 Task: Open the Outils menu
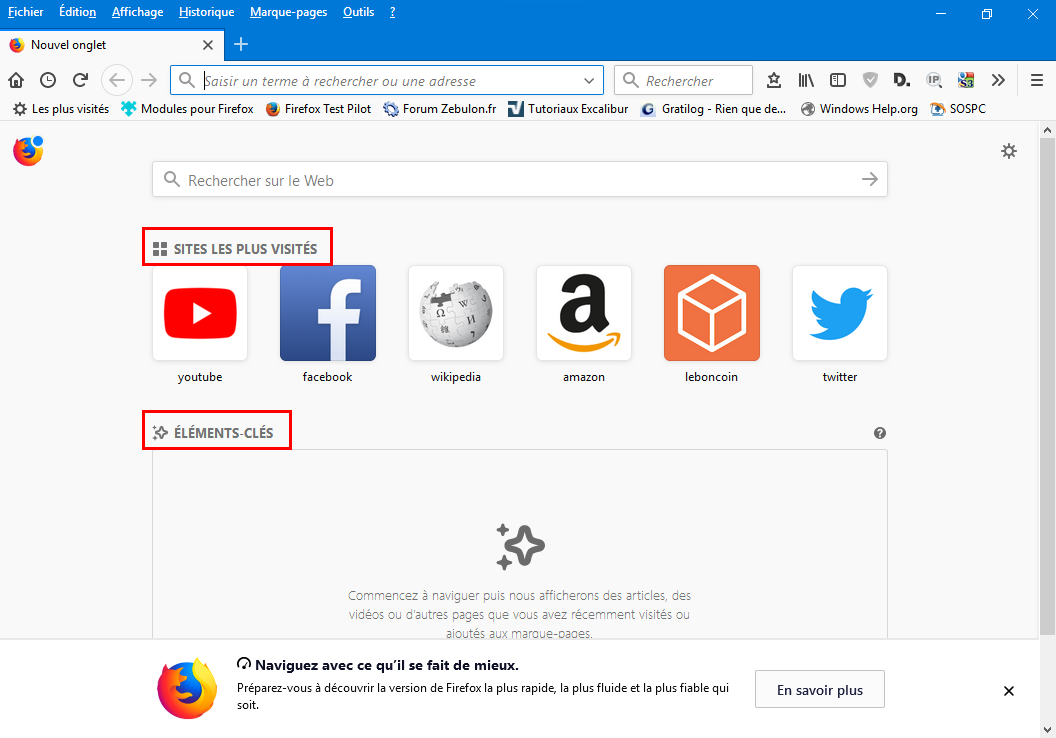[358, 12]
